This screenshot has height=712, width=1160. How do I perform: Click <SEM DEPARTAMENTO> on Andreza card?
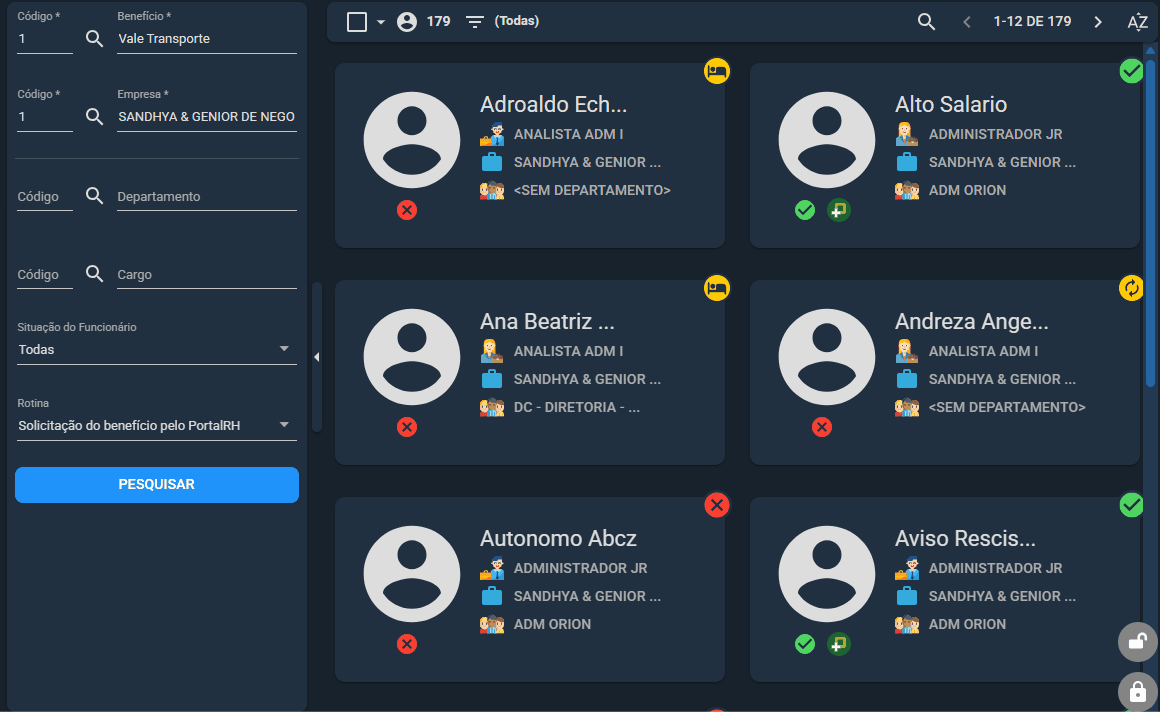coord(1007,407)
